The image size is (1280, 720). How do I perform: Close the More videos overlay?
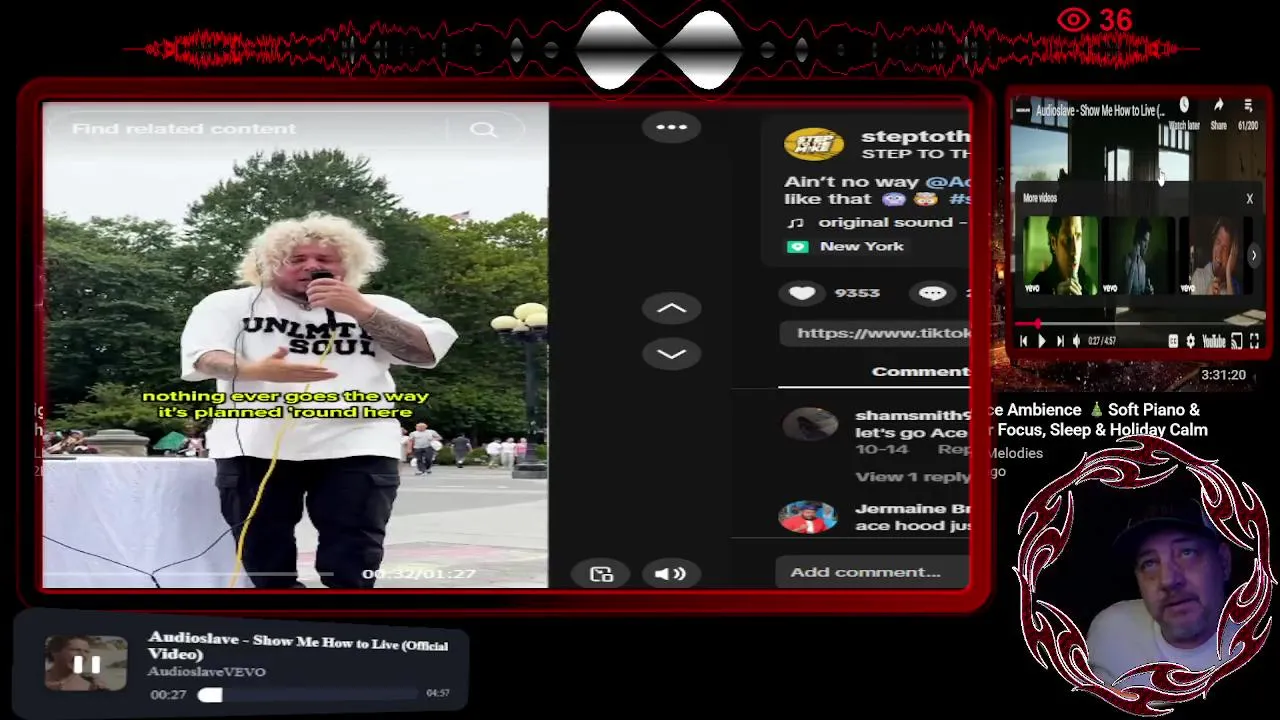tap(1249, 198)
